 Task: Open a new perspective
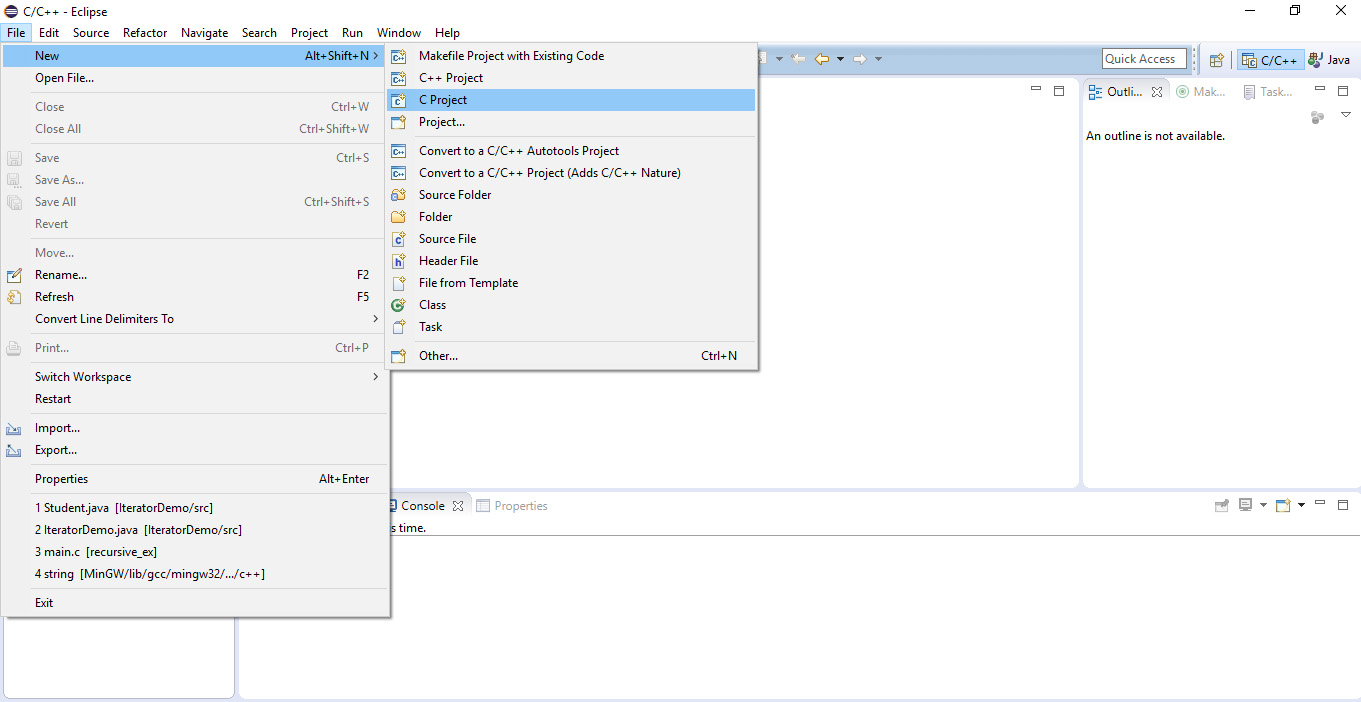[1216, 58]
